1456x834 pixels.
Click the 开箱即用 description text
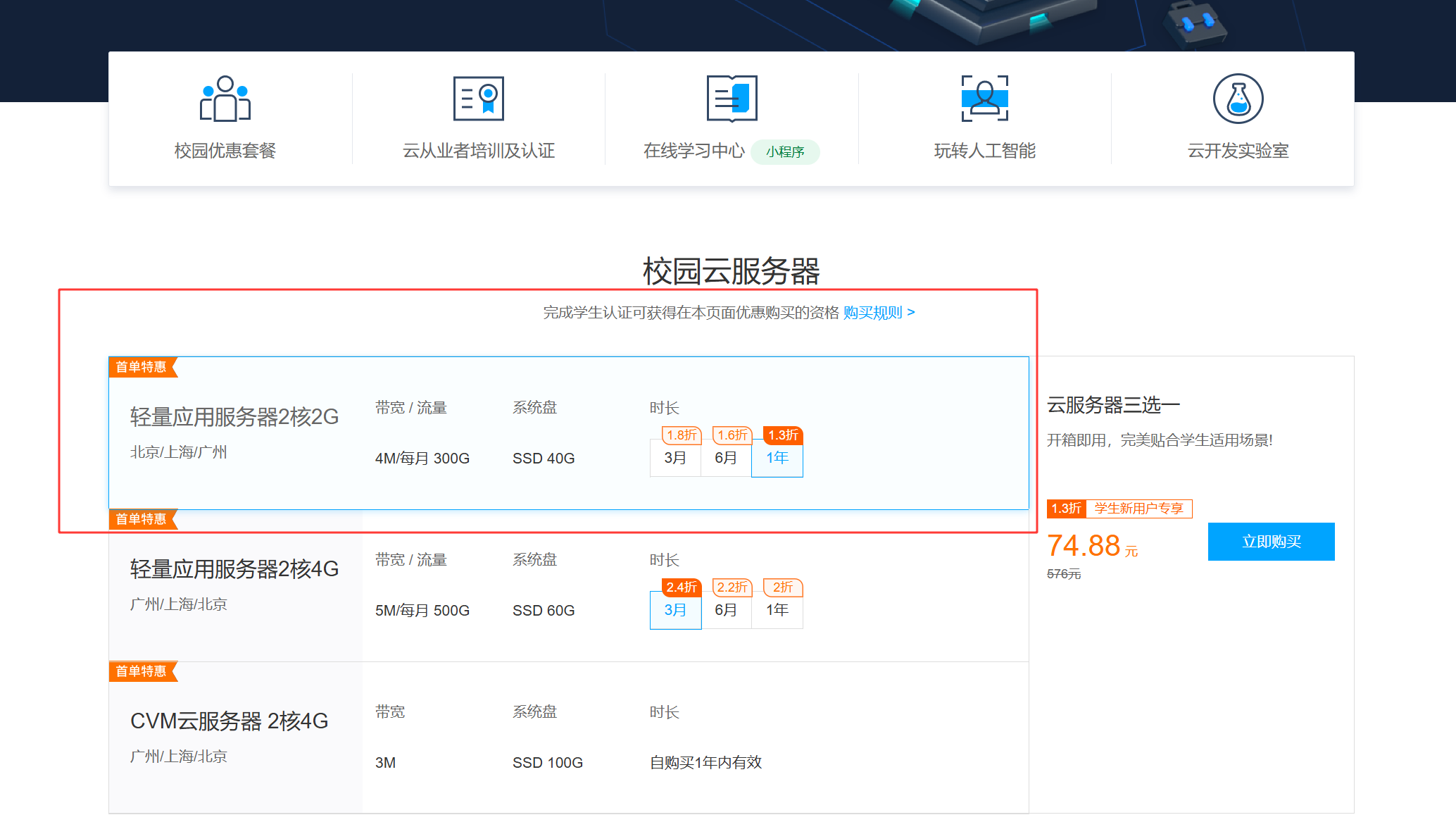click(1160, 440)
